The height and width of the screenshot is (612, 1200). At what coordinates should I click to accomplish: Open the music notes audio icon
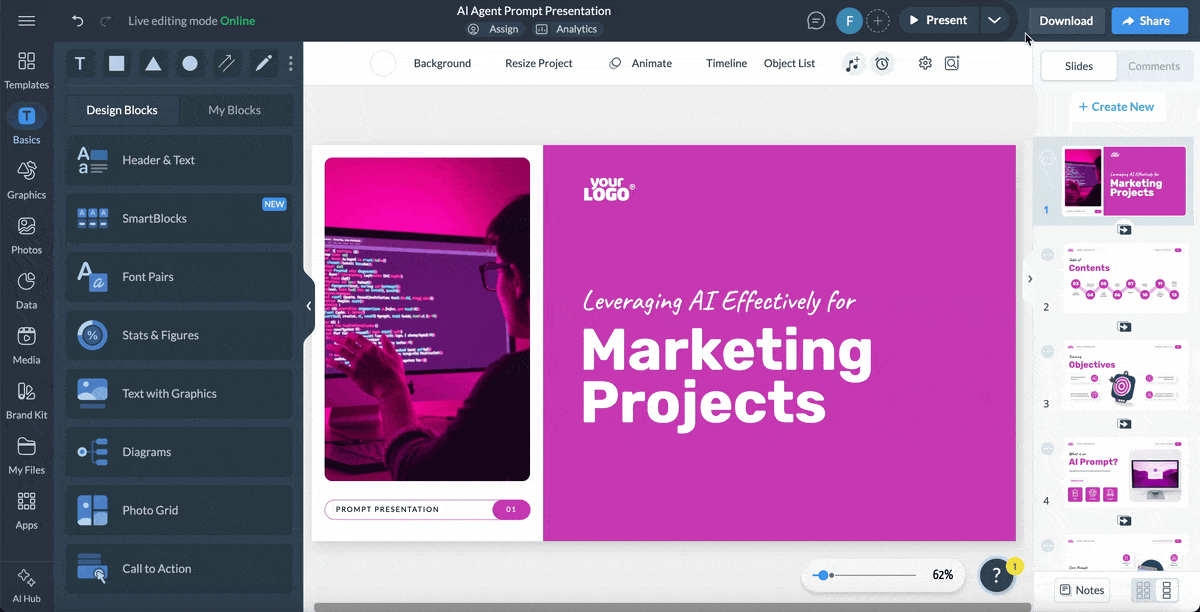click(x=852, y=63)
